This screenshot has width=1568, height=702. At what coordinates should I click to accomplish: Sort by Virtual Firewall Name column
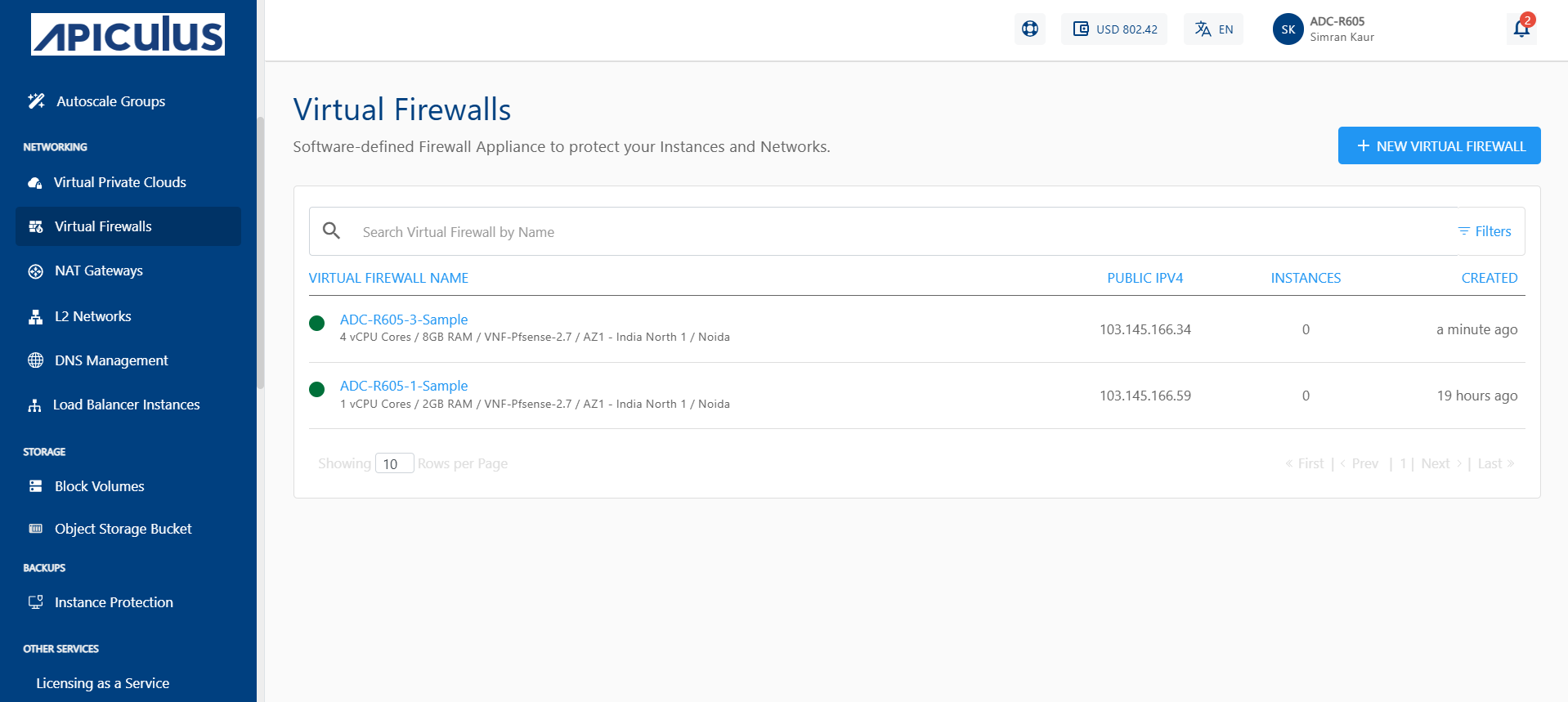tap(388, 278)
